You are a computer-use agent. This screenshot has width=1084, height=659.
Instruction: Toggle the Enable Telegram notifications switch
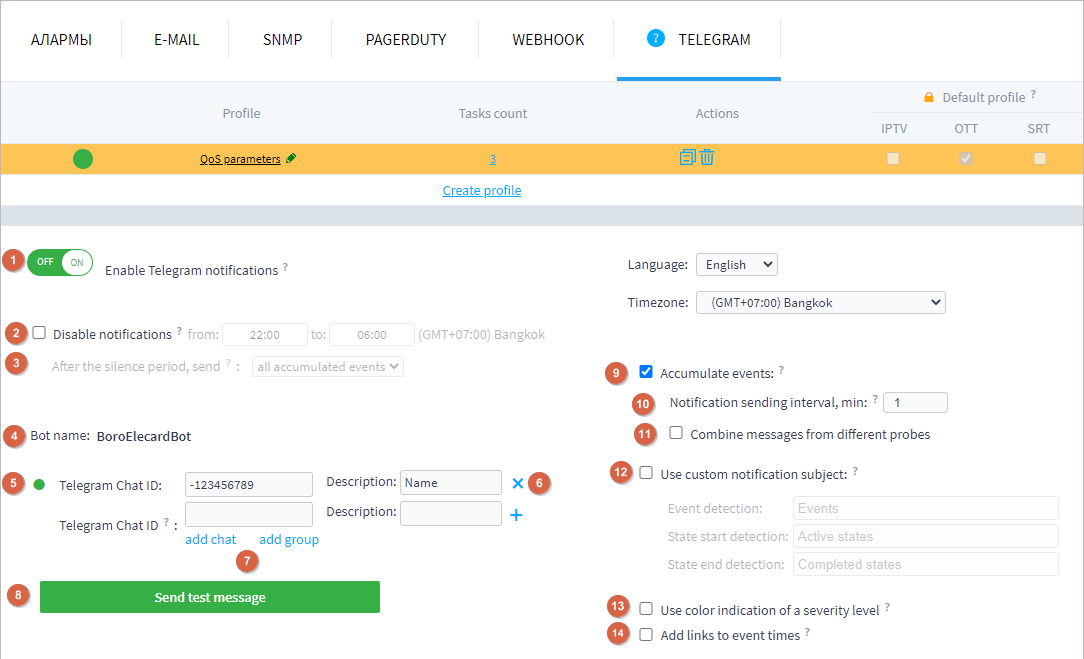pos(59,262)
